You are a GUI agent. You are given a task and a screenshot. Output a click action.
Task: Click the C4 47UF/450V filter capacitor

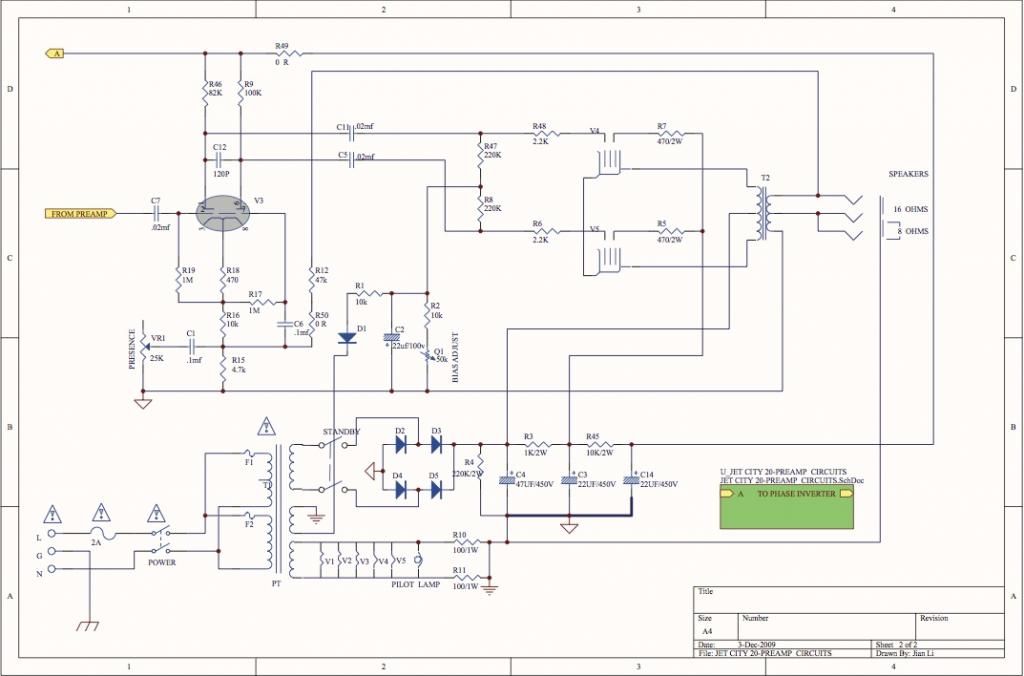click(x=507, y=480)
